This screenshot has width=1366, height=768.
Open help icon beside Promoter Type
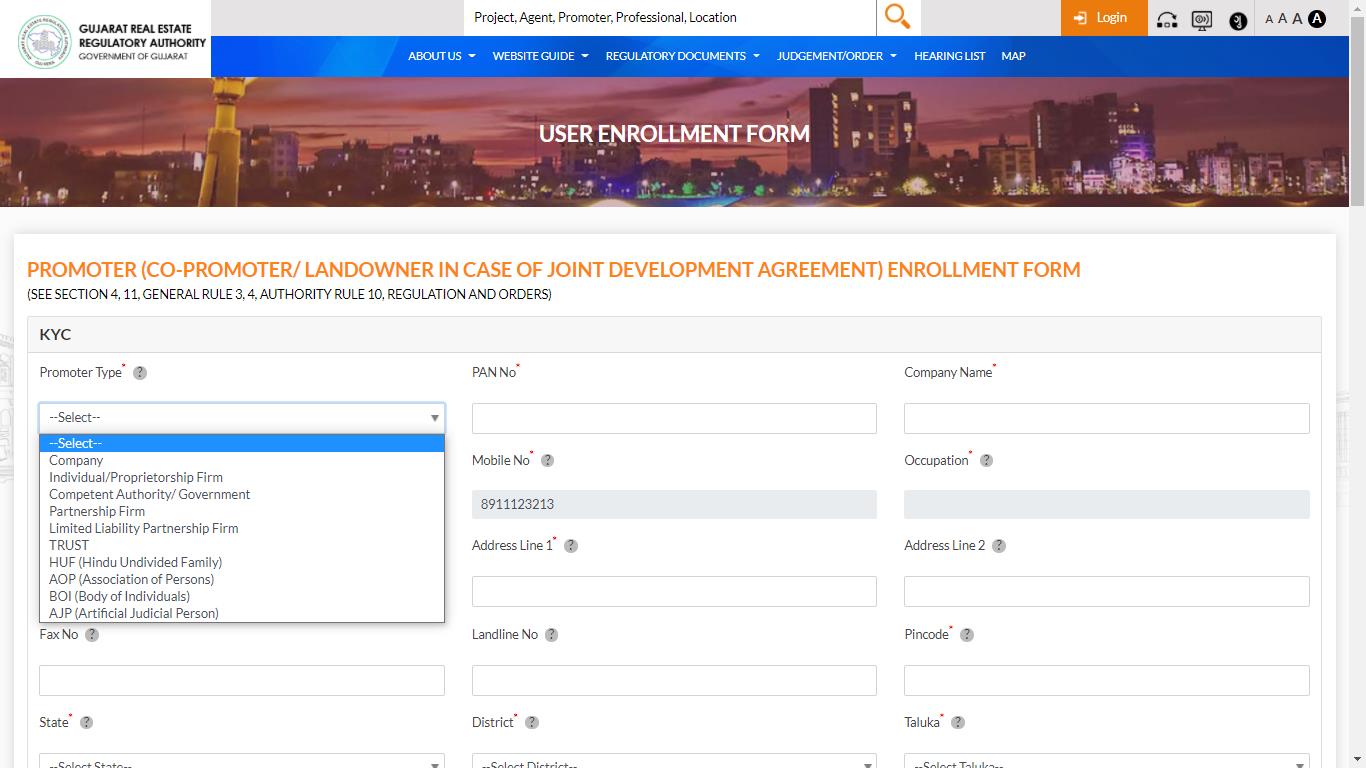pos(140,373)
